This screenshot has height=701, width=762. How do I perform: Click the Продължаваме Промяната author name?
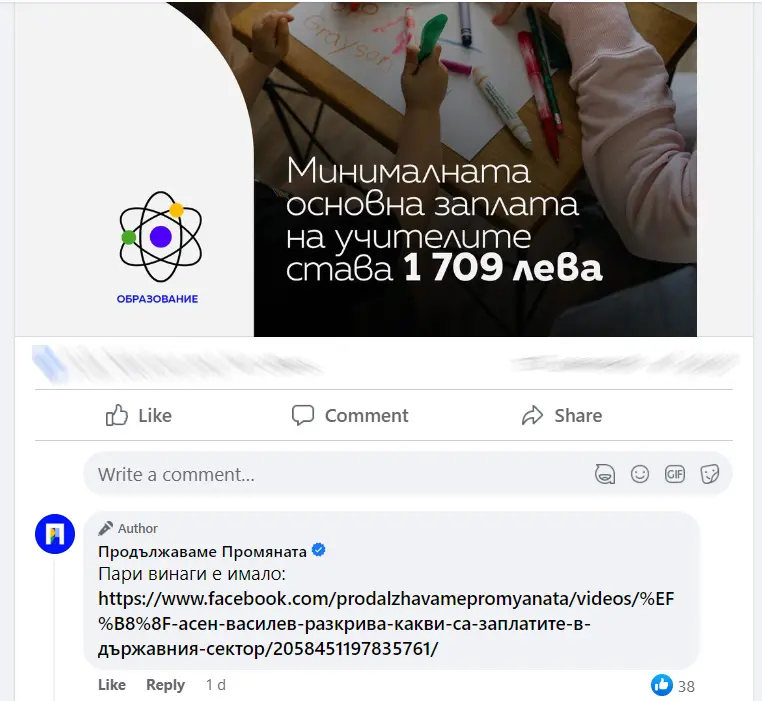(x=202, y=551)
